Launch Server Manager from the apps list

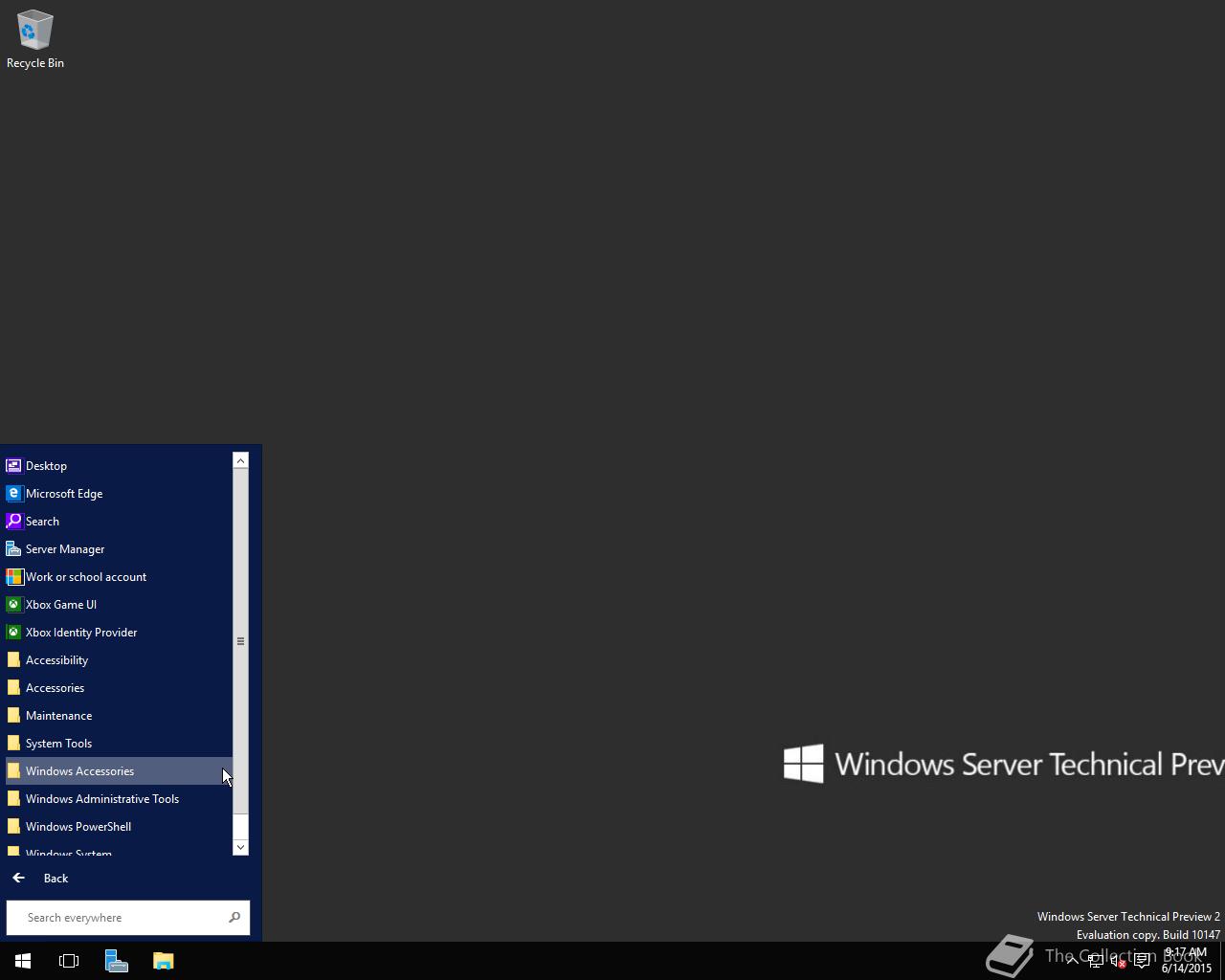click(119, 549)
